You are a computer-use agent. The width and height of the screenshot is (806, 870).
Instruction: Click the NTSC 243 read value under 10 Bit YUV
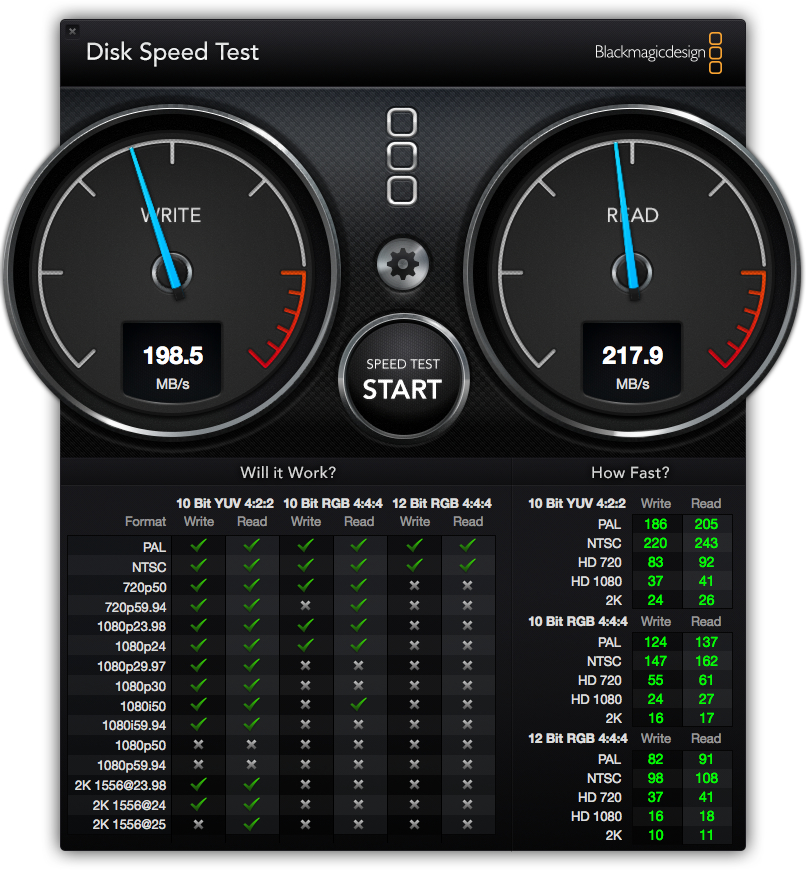click(706, 543)
